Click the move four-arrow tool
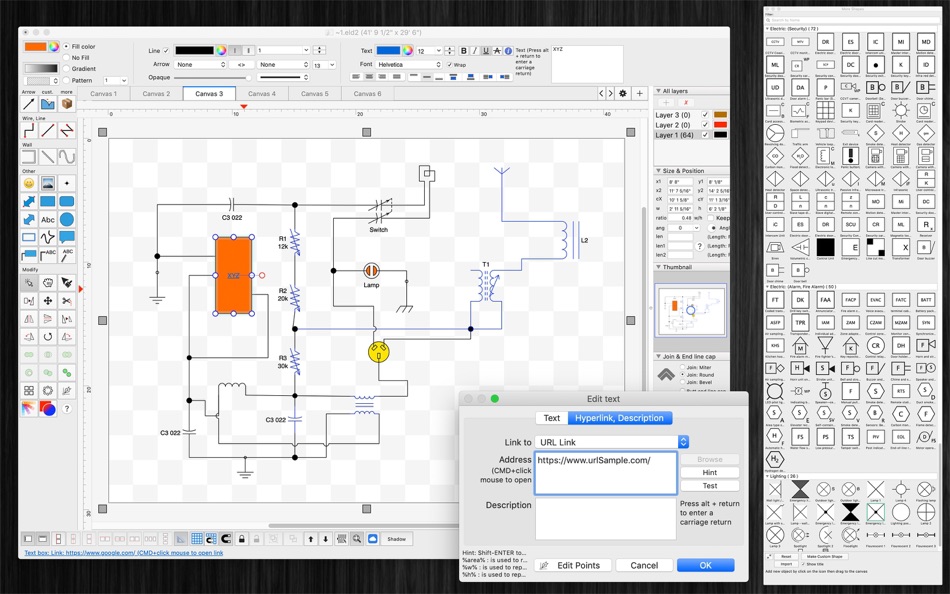Screen dimensions: 950x594 click(x=48, y=301)
